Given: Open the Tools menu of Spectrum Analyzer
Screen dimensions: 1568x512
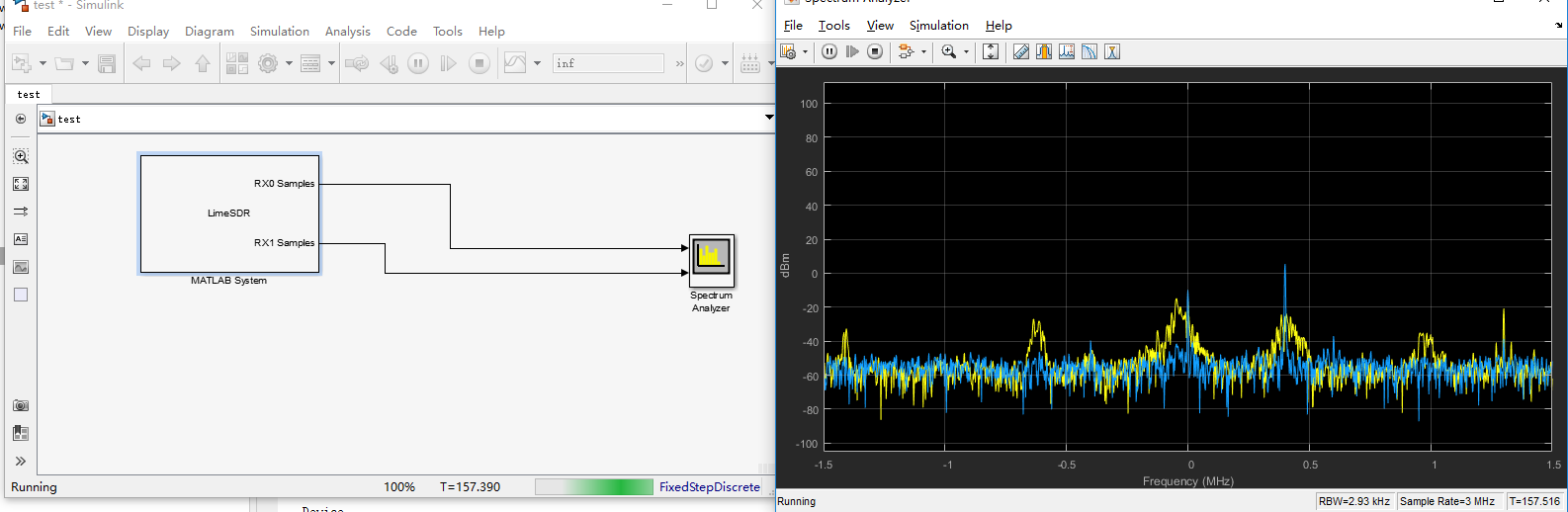Looking at the screenshot, I should [x=833, y=26].
